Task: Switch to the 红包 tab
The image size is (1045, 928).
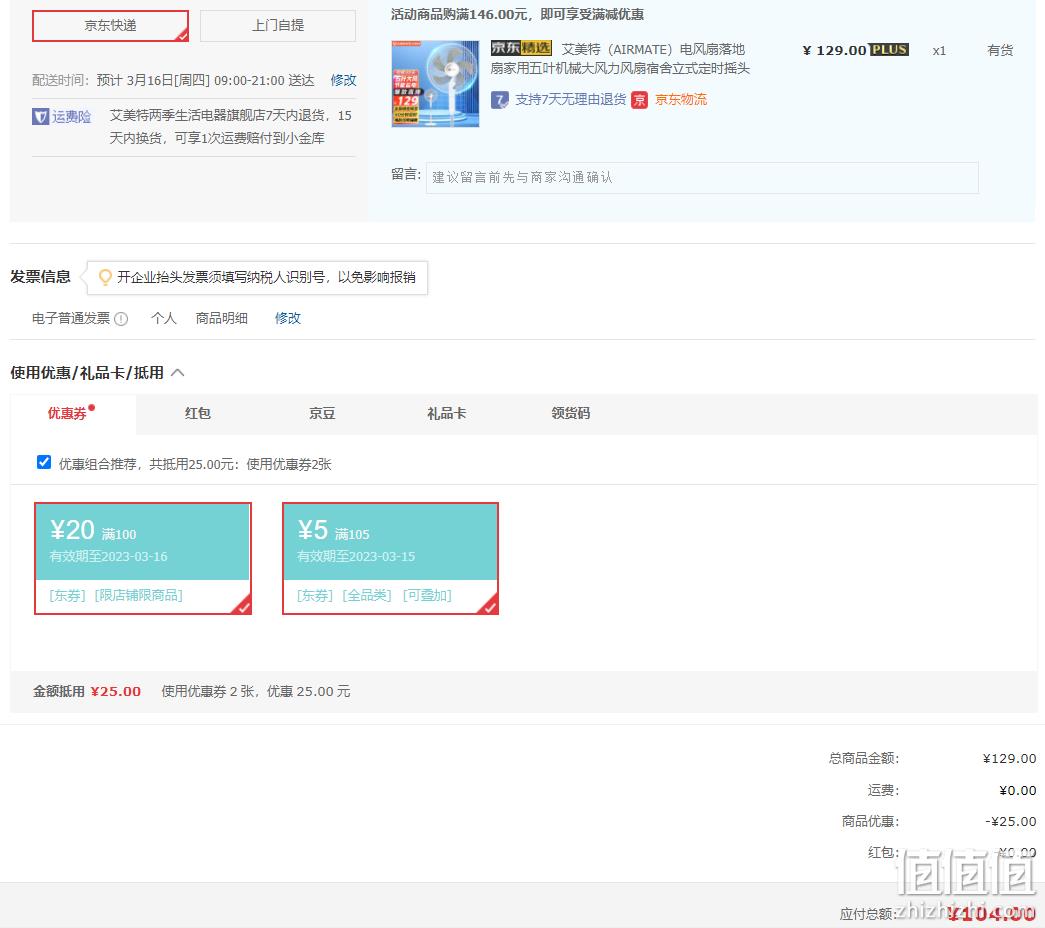Action: 198,413
